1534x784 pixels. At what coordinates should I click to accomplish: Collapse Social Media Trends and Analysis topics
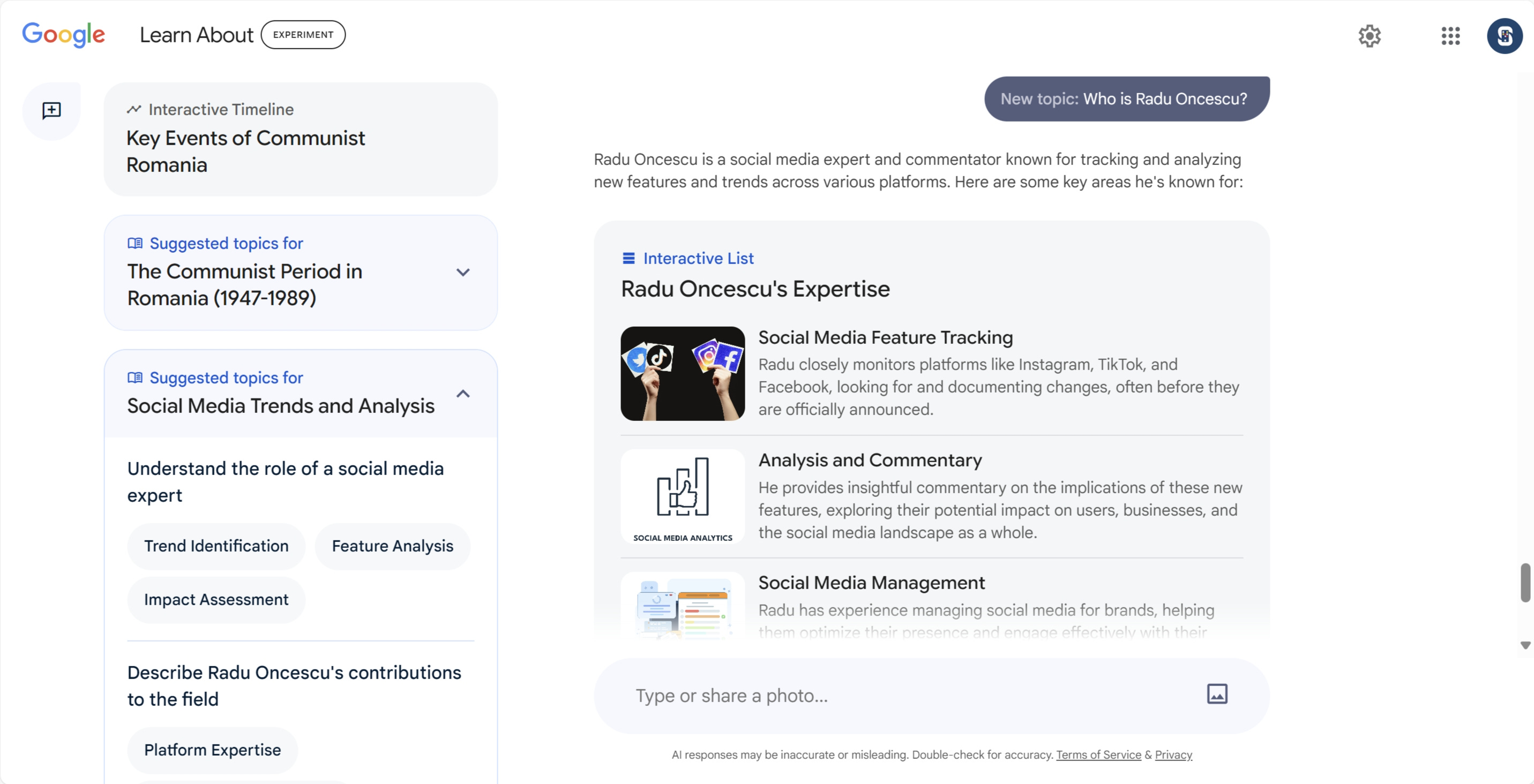click(463, 394)
